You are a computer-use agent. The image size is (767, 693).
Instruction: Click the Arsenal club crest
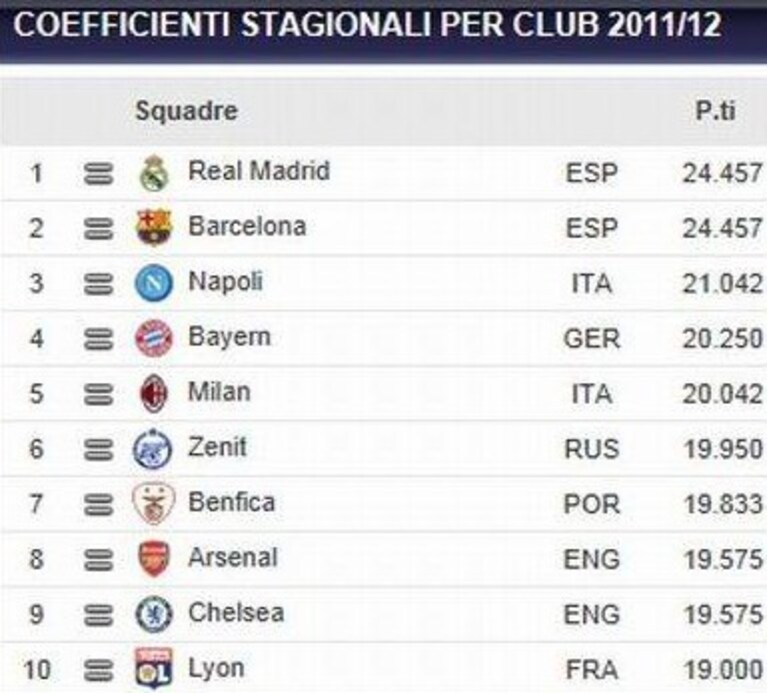(x=154, y=559)
